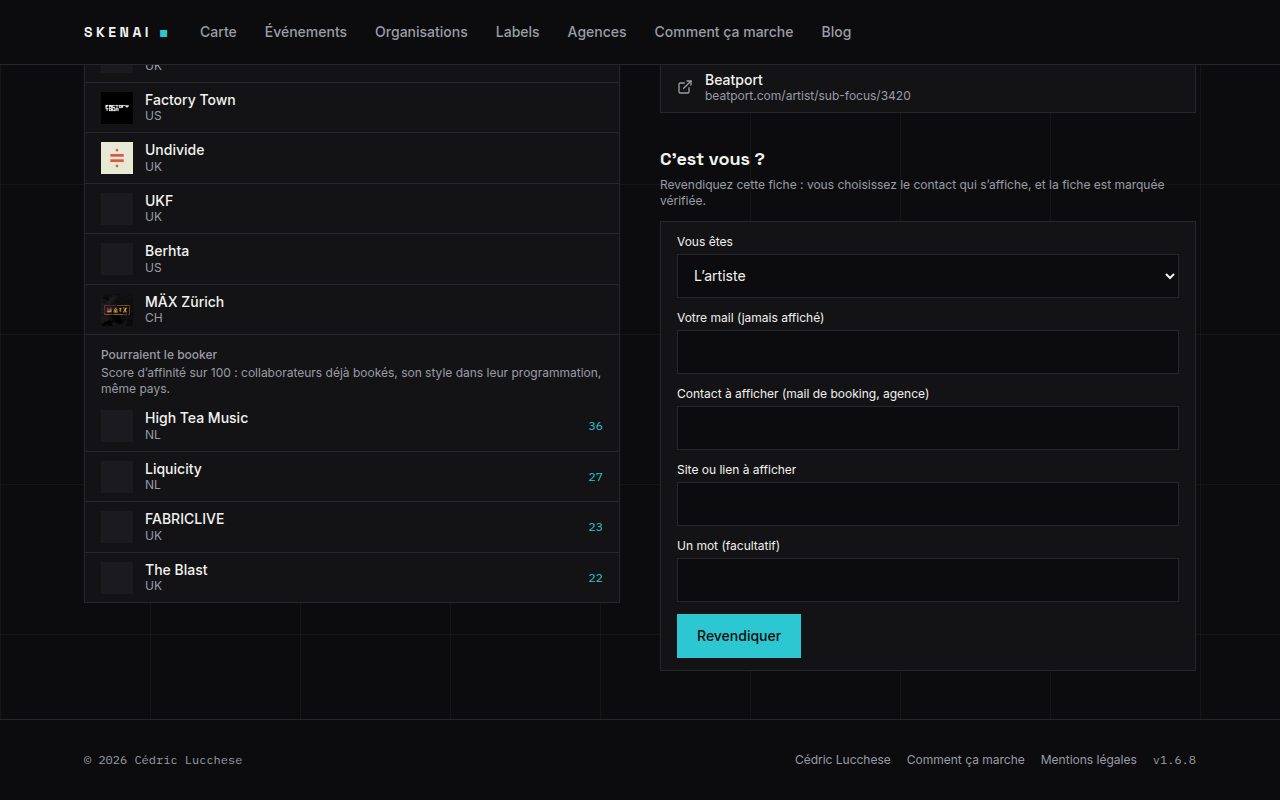Open footer Comment ça marche link

click(966, 760)
